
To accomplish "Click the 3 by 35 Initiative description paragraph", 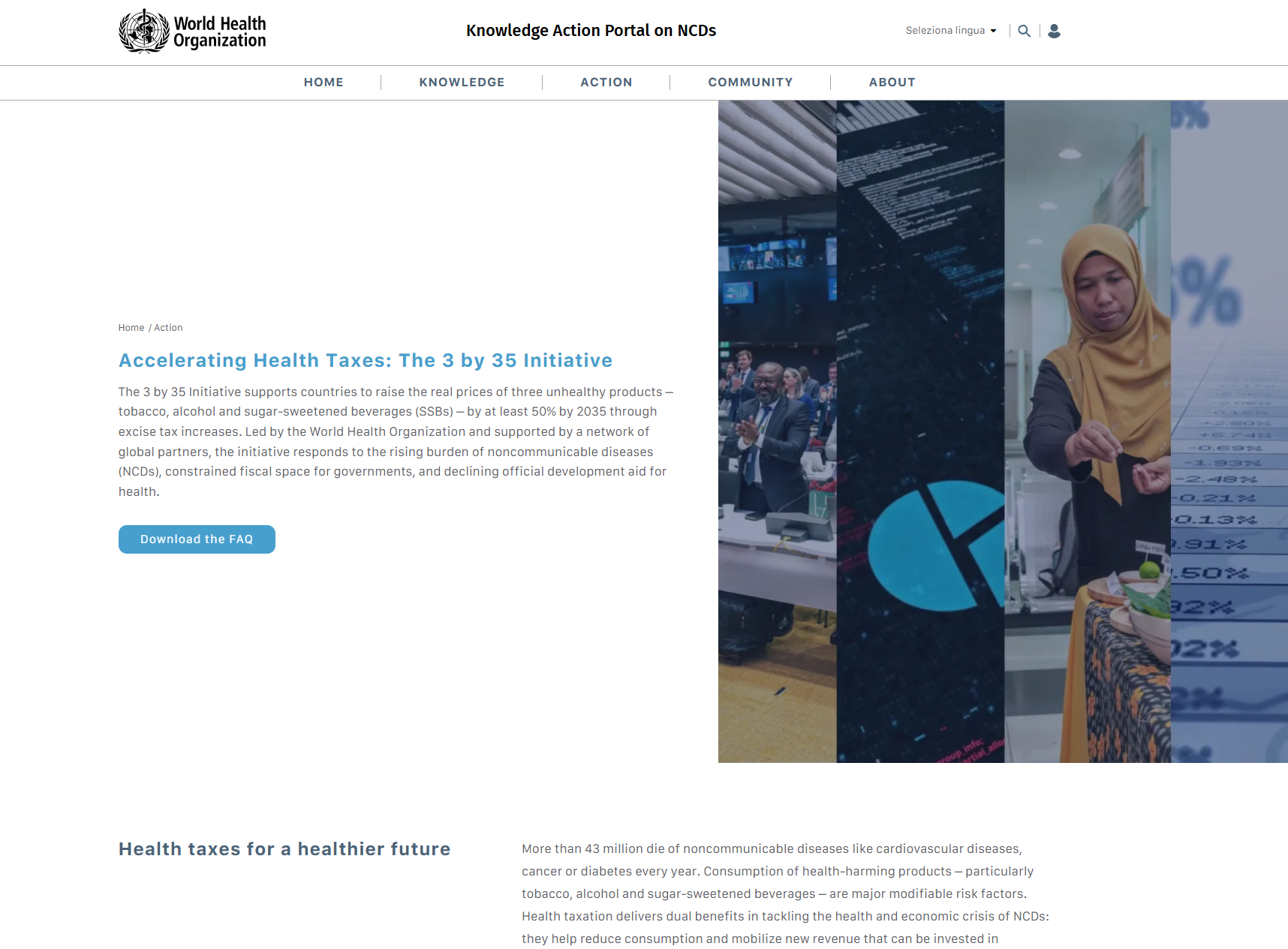I will pos(396,442).
